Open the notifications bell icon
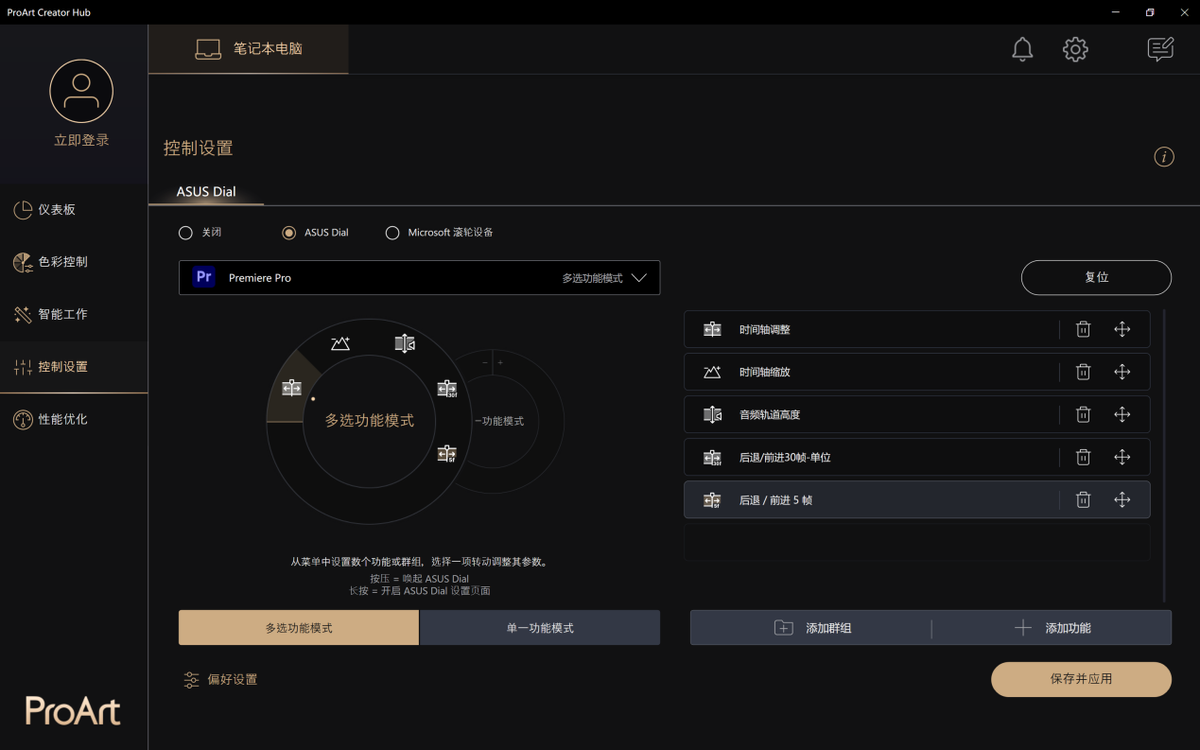The image size is (1200, 750). 1022,49
